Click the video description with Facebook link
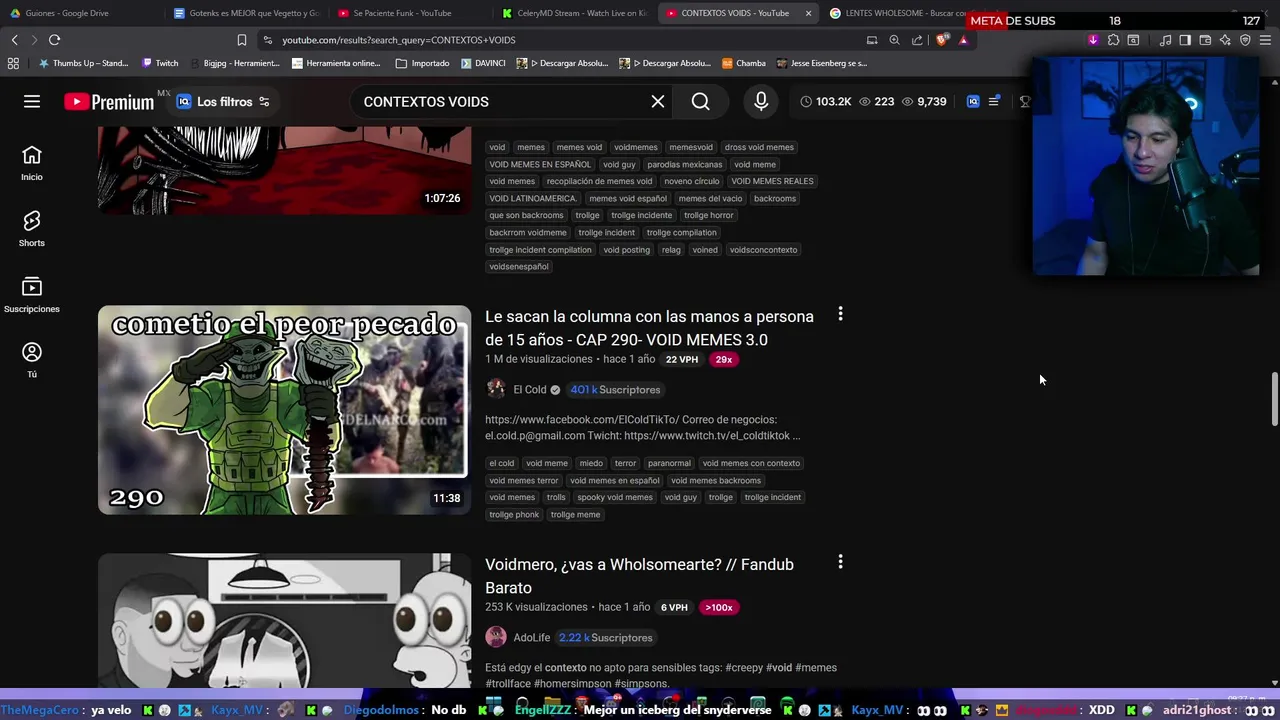Viewport: 1280px width, 720px height. tap(643, 428)
